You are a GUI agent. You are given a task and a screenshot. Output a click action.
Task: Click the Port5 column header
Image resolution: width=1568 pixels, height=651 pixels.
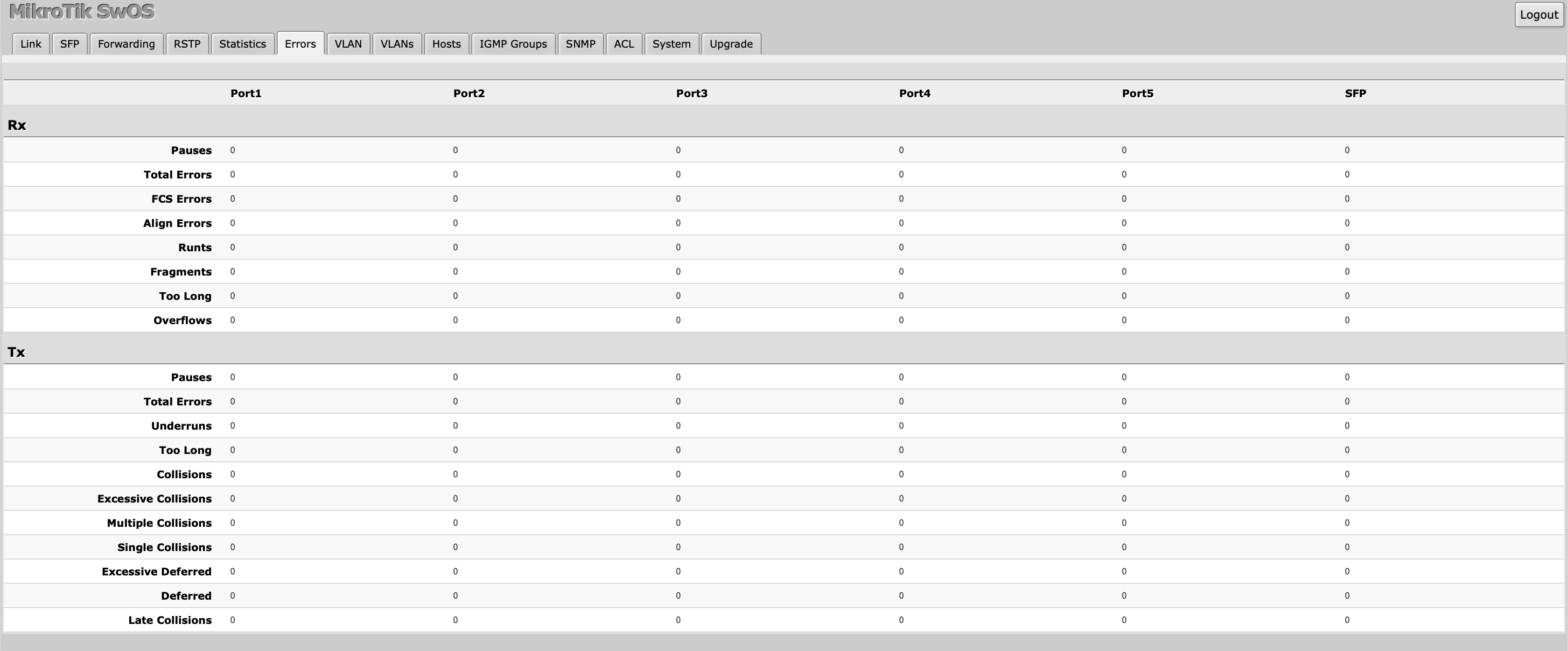click(x=1138, y=93)
